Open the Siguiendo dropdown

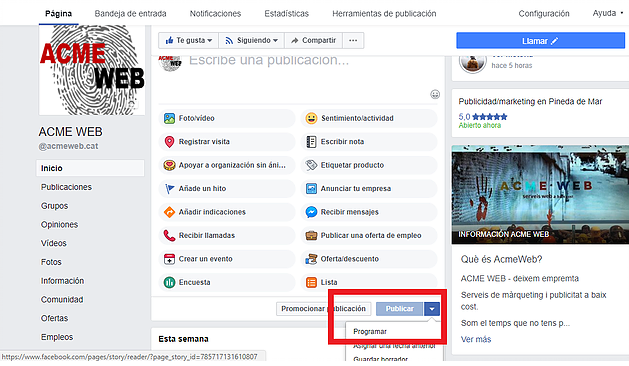[252, 41]
